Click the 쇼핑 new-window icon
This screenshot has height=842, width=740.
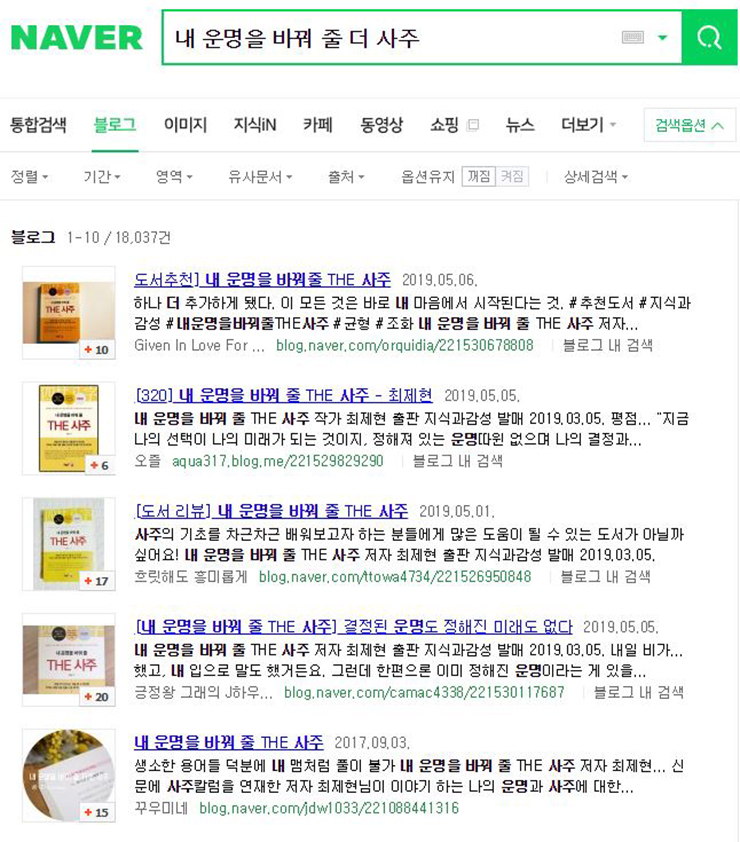click(473, 125)
